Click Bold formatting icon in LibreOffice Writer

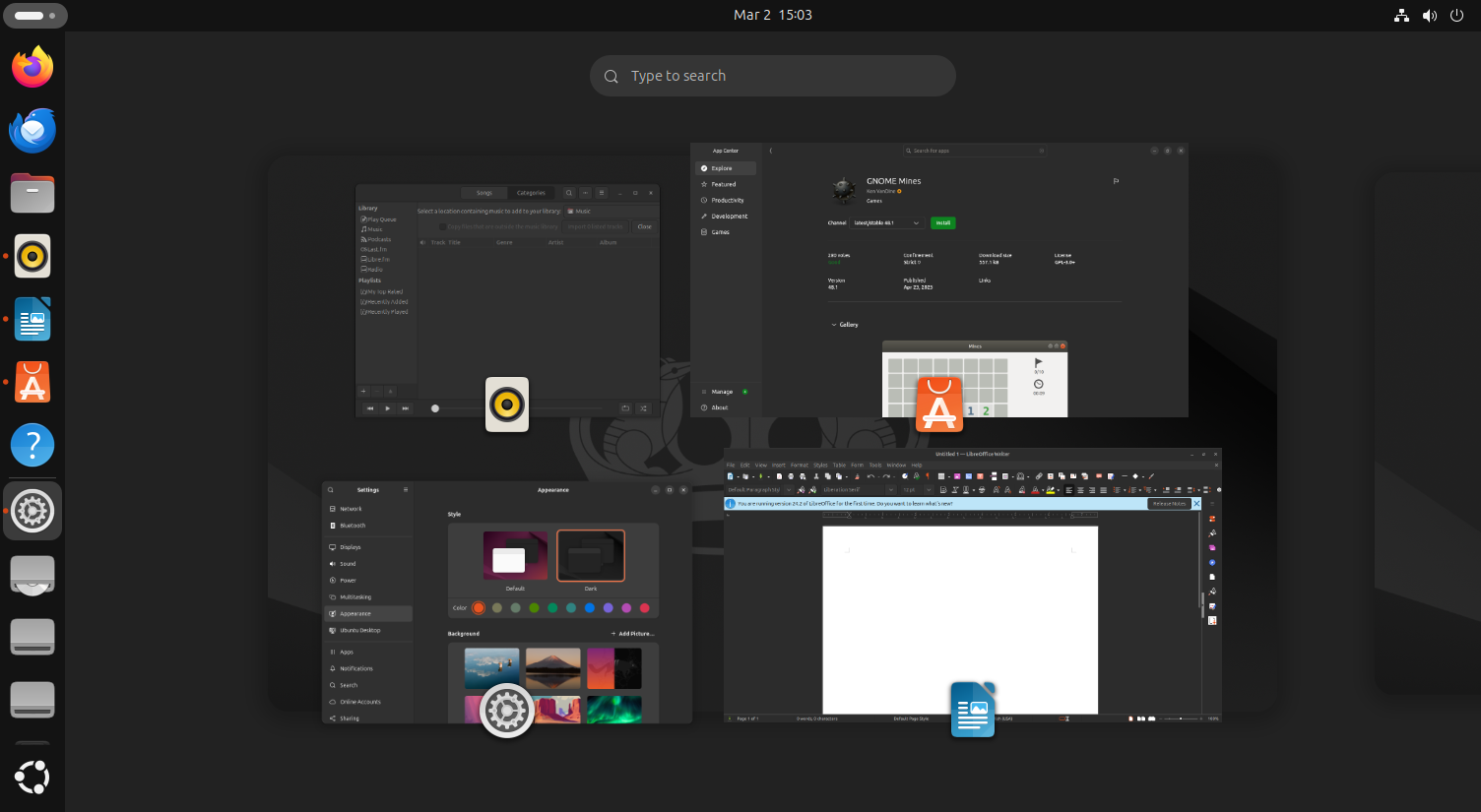pyautogui.click(x=941, y=489)
